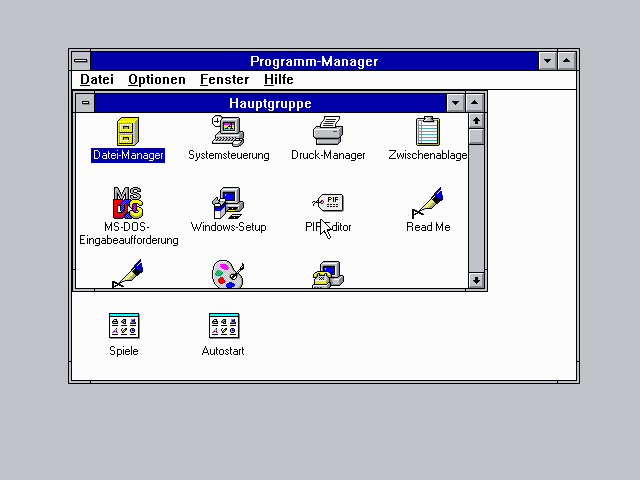Click Hauptgruppe scrollbar up arrow
This screenshot has width=640, height=480.
coord(476,121)
